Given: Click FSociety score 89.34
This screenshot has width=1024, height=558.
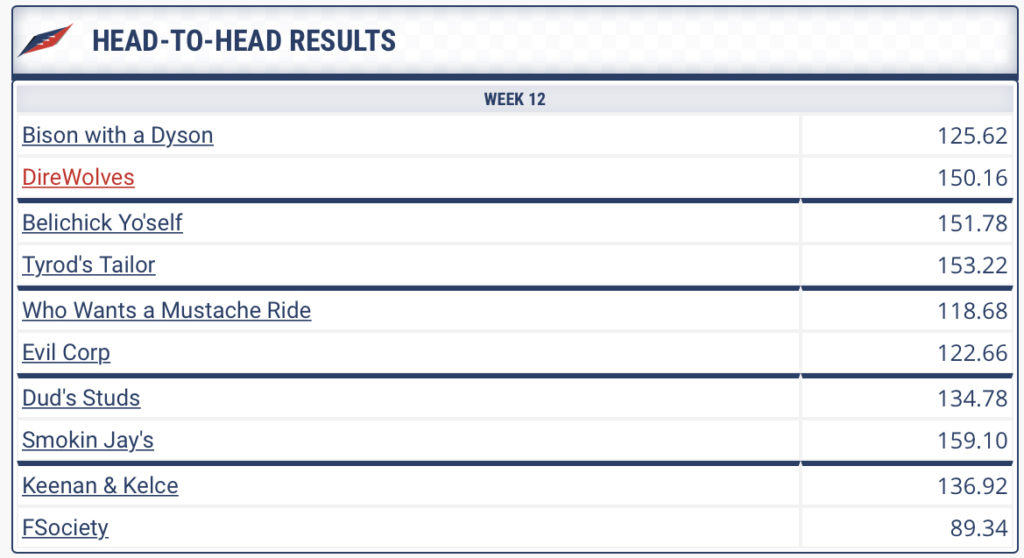Looking at the screenshot, I should click(x=978, y=528).
